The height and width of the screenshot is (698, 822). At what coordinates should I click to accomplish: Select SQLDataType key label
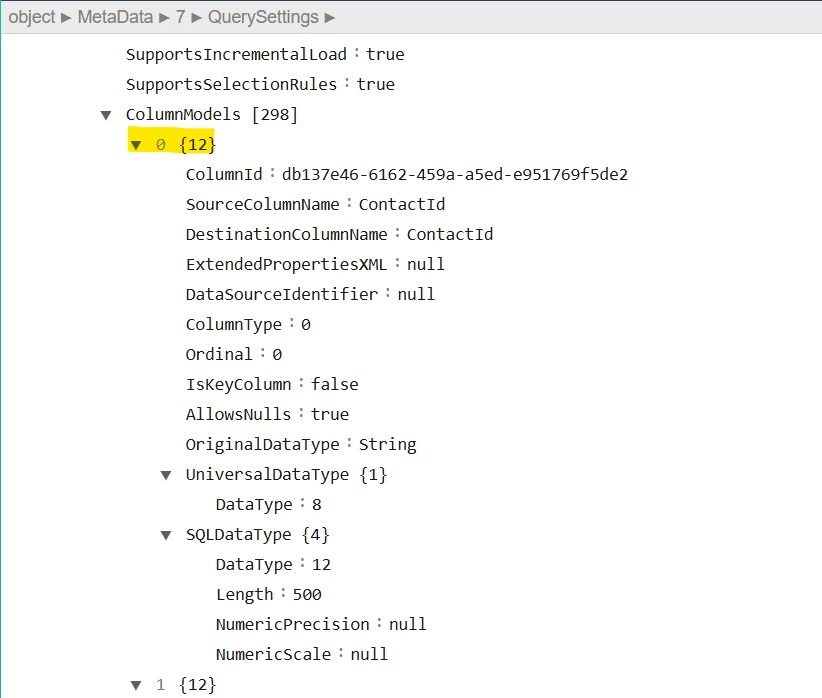(239, 534)
